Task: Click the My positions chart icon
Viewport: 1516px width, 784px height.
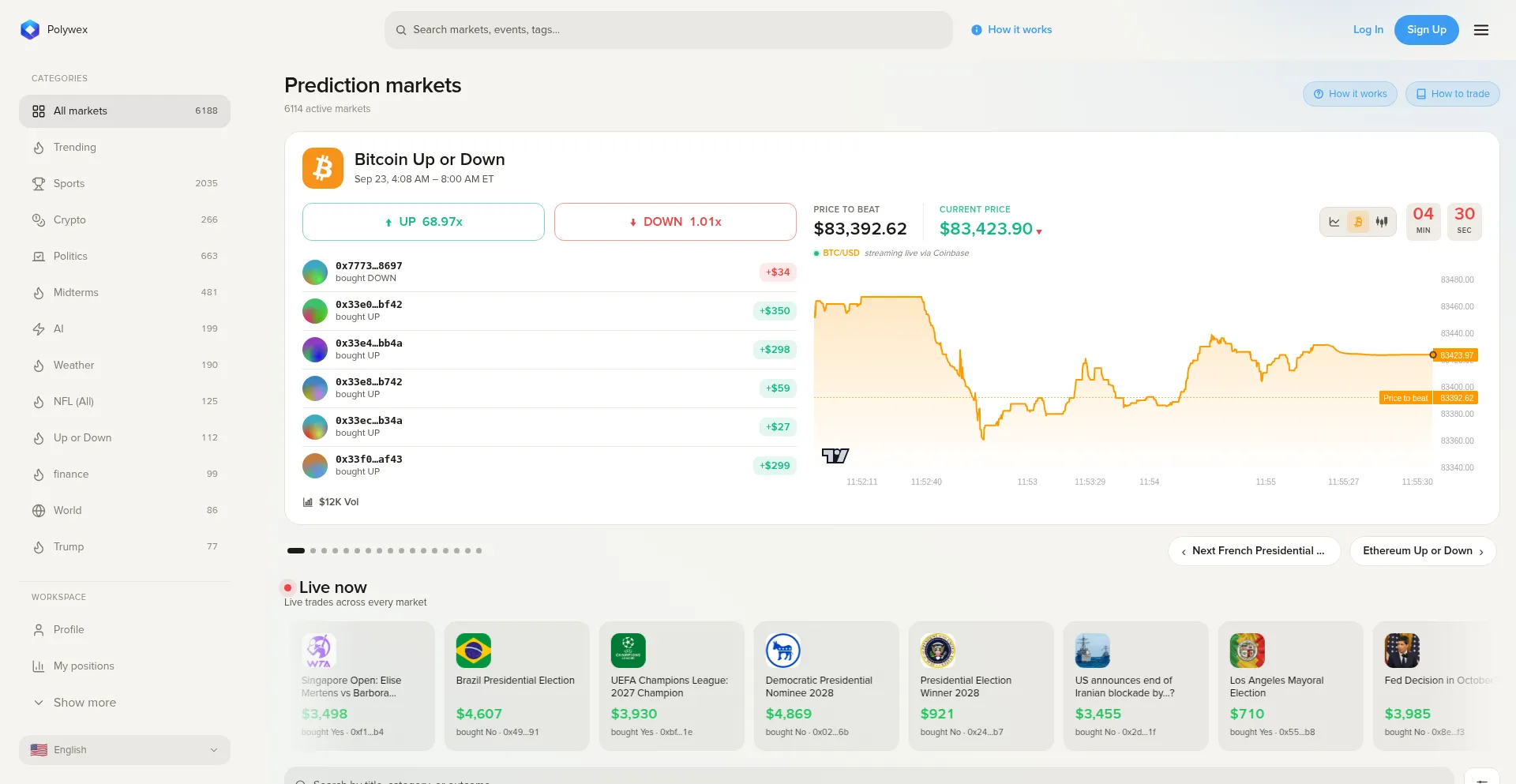Action: [39, 666]
